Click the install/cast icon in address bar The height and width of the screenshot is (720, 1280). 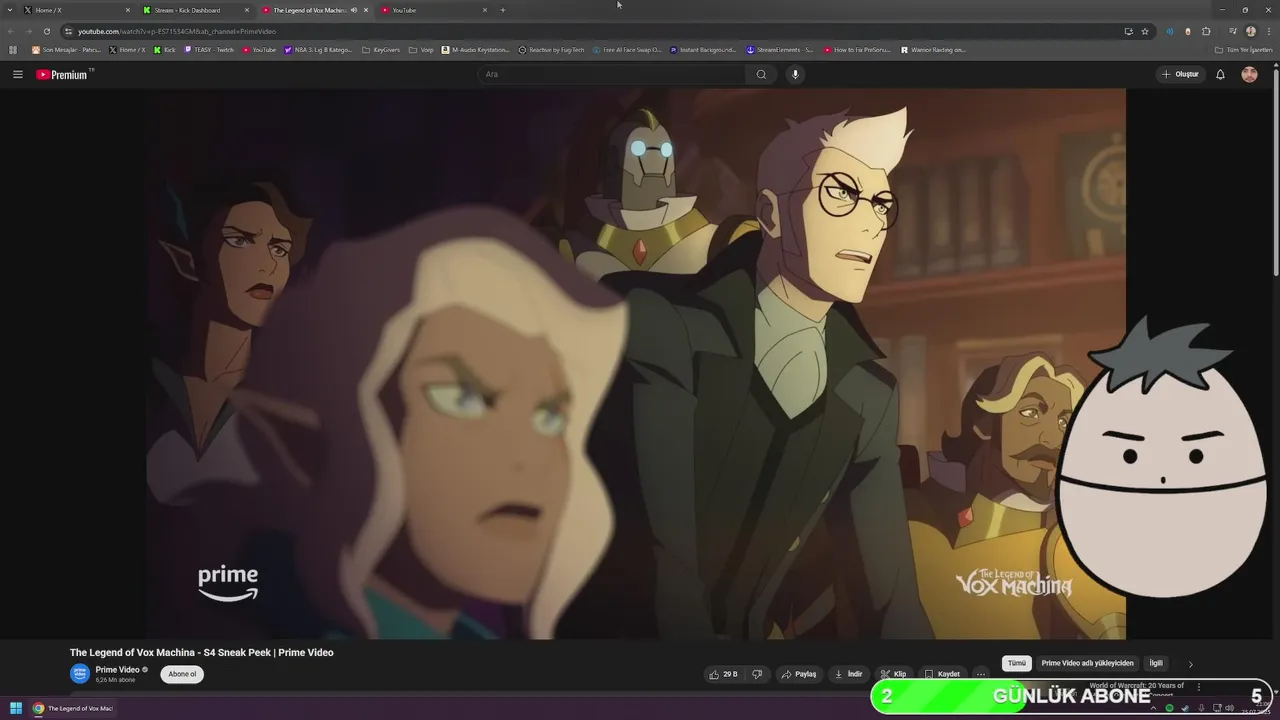pyautogui.click(x=1128, y=31)
